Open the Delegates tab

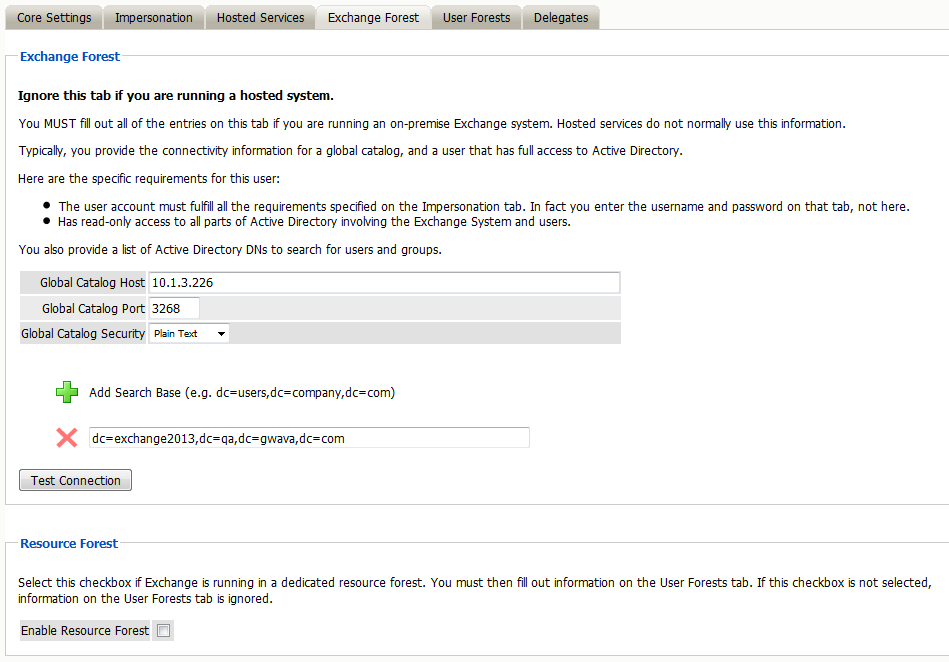click(x=561, y=18)
